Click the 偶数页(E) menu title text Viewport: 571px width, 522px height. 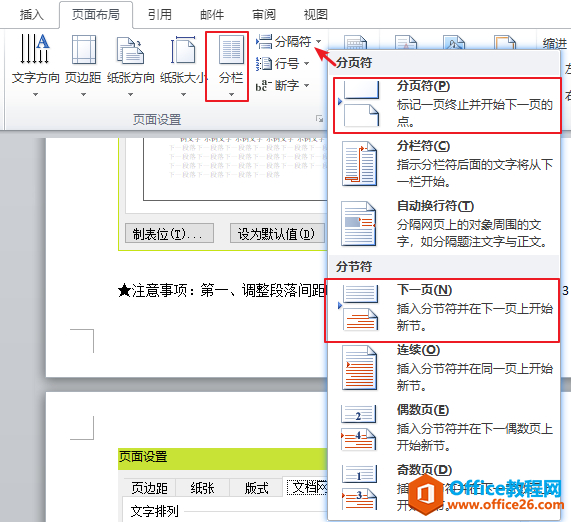[423, 410]
